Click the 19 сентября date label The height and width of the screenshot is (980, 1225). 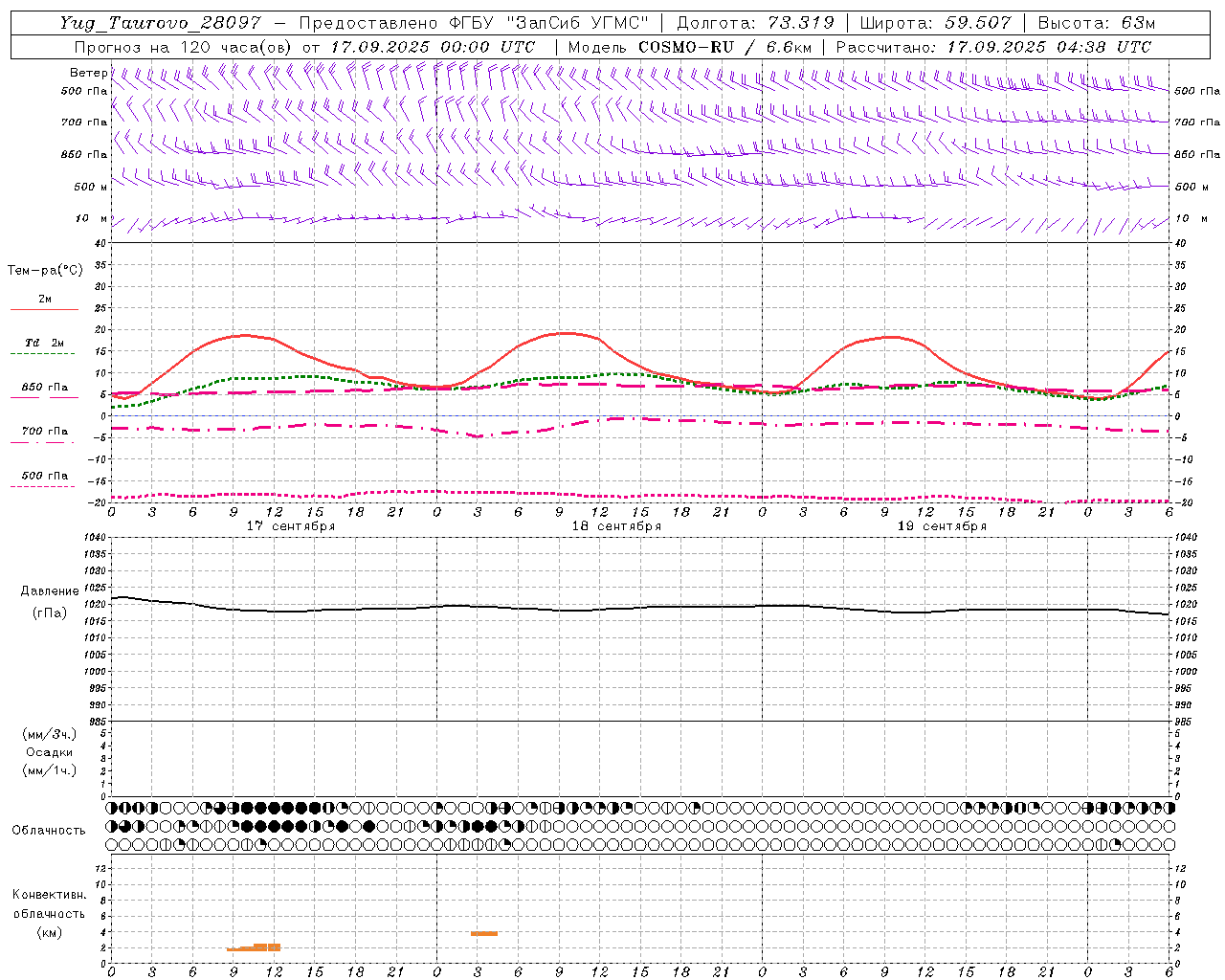(x=942, y=526)
